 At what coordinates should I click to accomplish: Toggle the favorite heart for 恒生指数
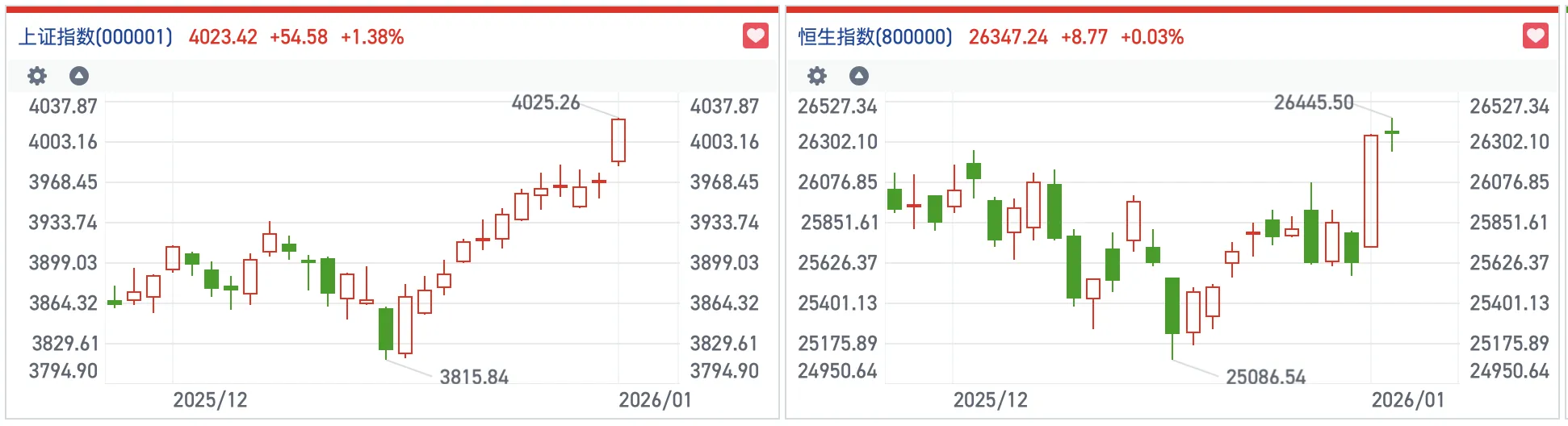(x=1535, y=36)
